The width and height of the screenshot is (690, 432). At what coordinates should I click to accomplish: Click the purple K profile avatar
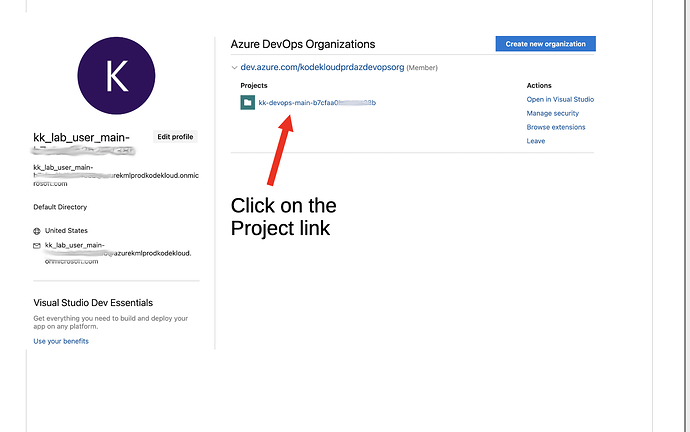pos(116,76)
